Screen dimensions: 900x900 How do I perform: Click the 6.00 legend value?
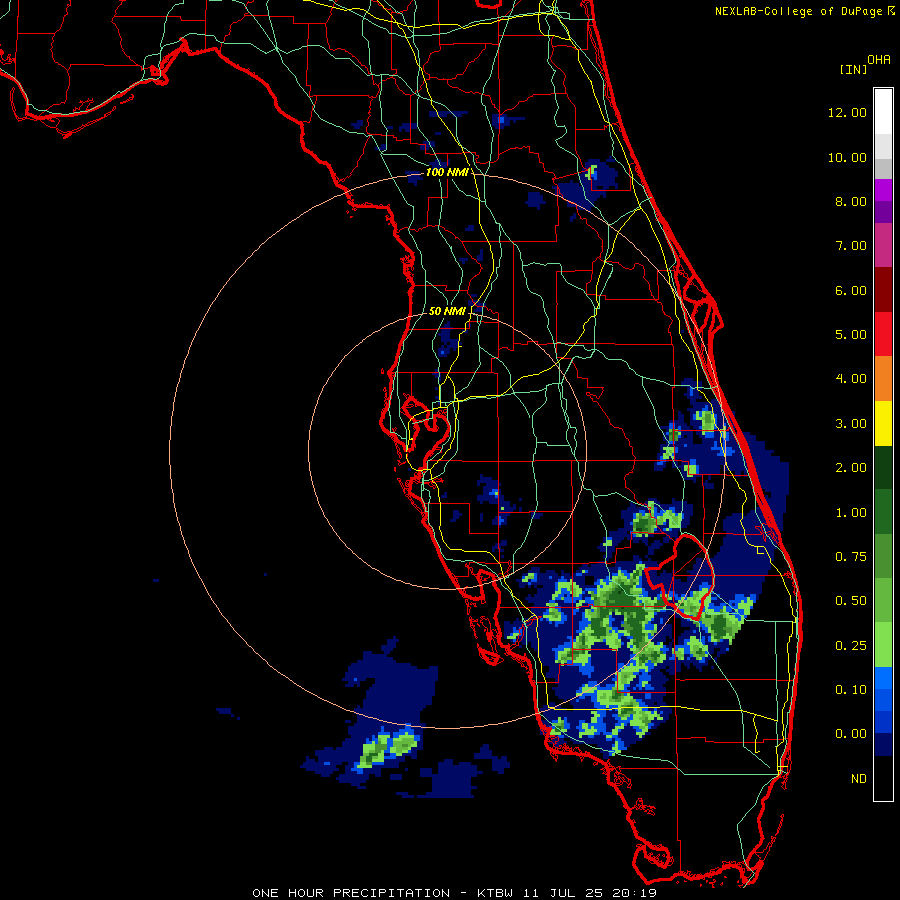851,290
